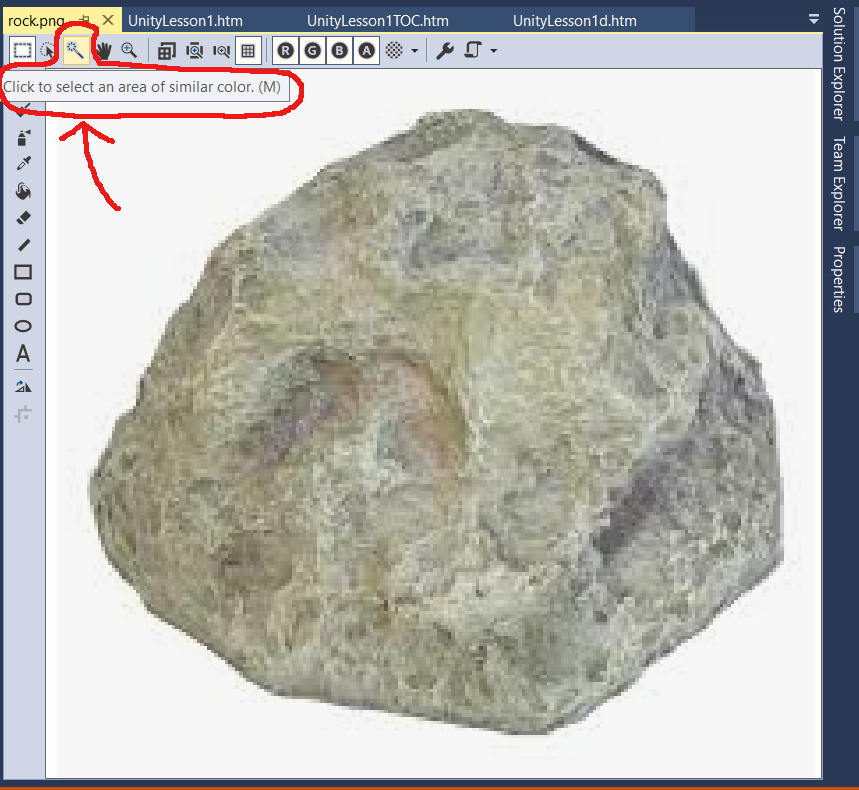Select the rectangular Selection tool
Image resolution: width=859 pixels, height=790 pixels.
coord(22,50)
